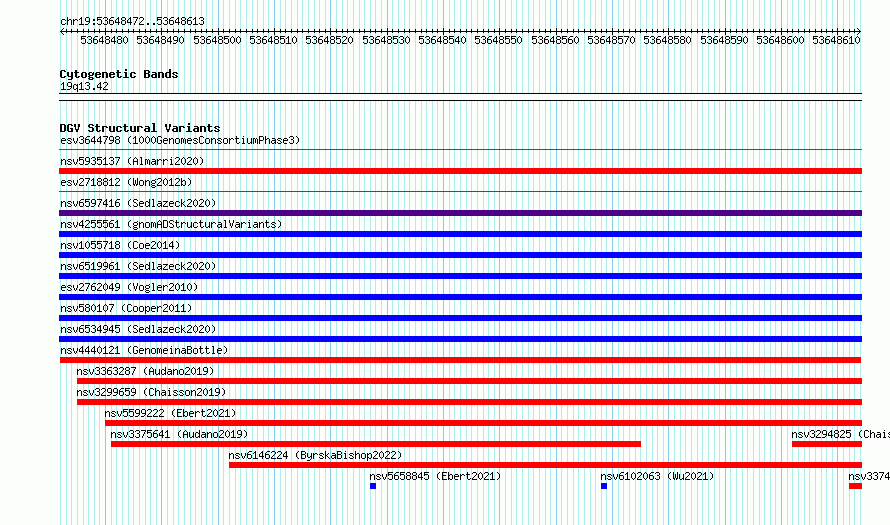Click the esv2762049 Vogler2010 blue bar
The height and width of the screenshot is (525, 890).
(460, 297)
